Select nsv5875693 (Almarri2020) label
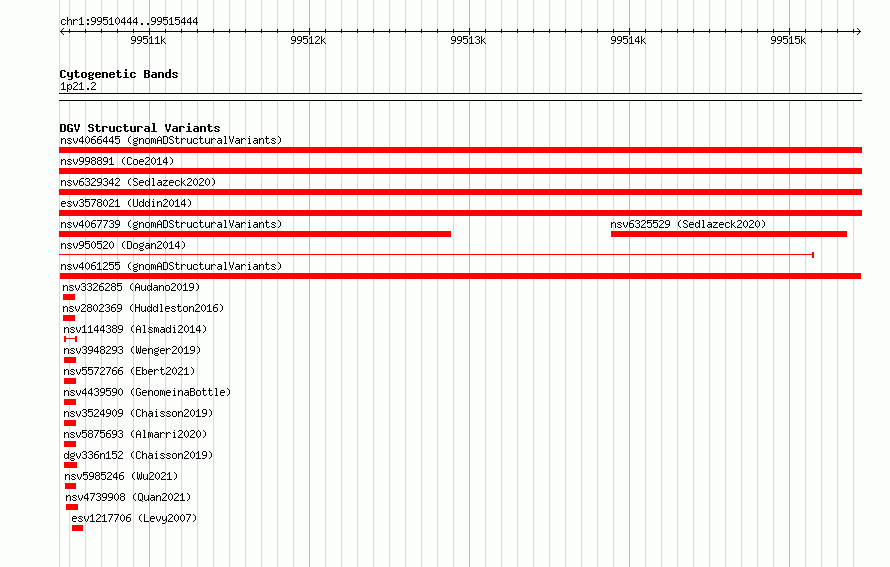 click(x=135, y=434)
